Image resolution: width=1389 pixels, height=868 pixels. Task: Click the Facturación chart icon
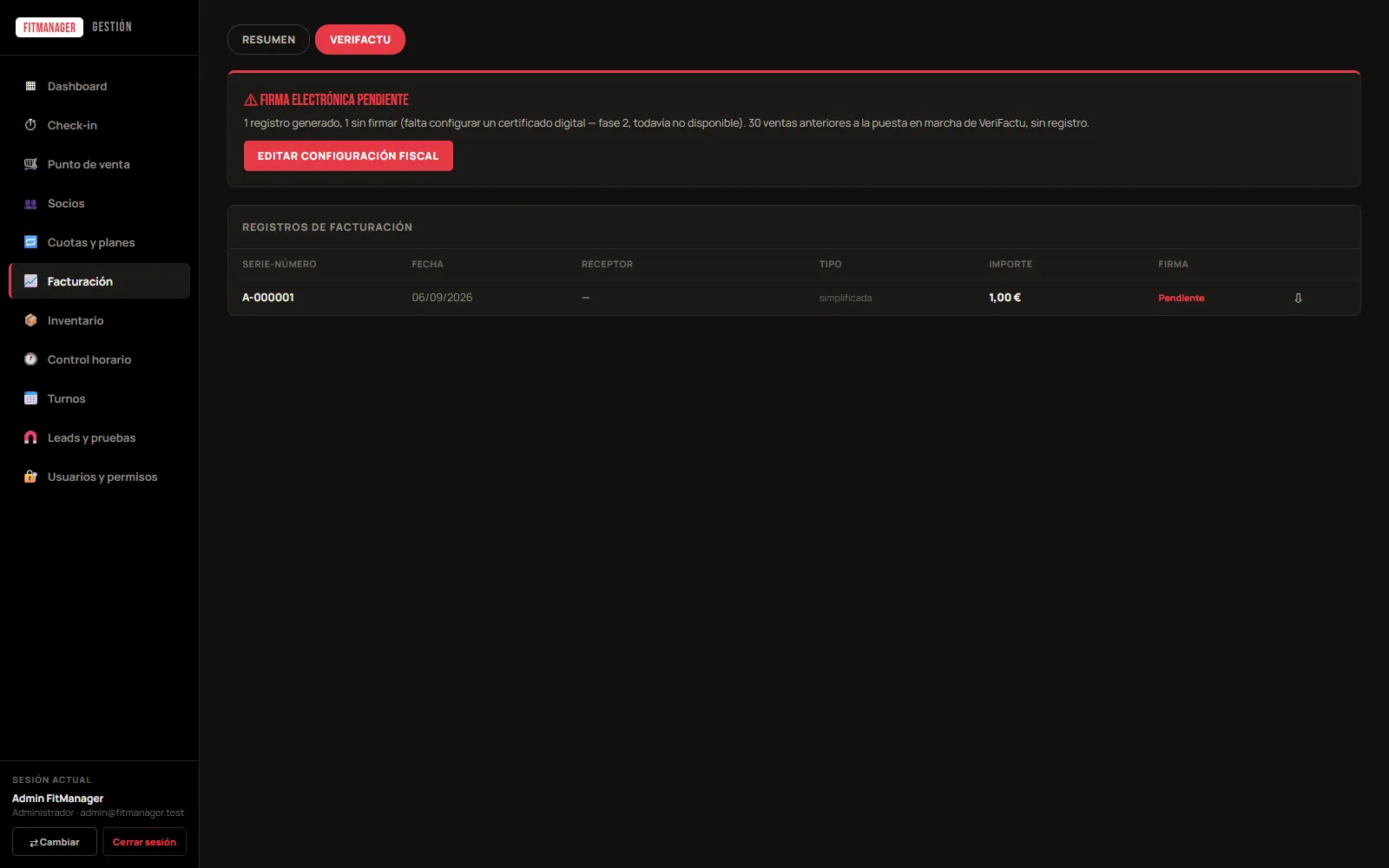30,281
